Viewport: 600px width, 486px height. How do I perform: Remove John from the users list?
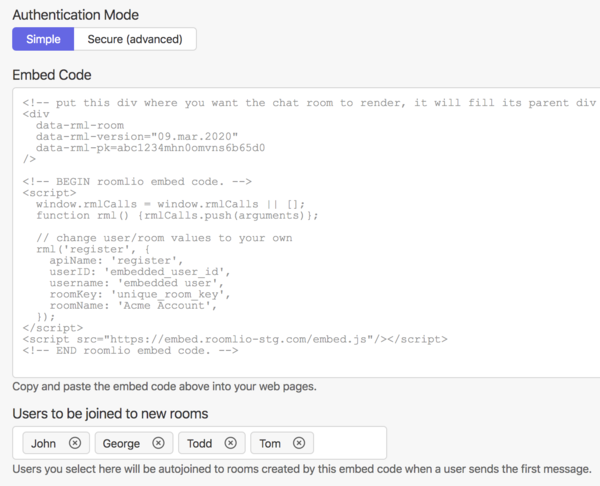click(75, 443)
